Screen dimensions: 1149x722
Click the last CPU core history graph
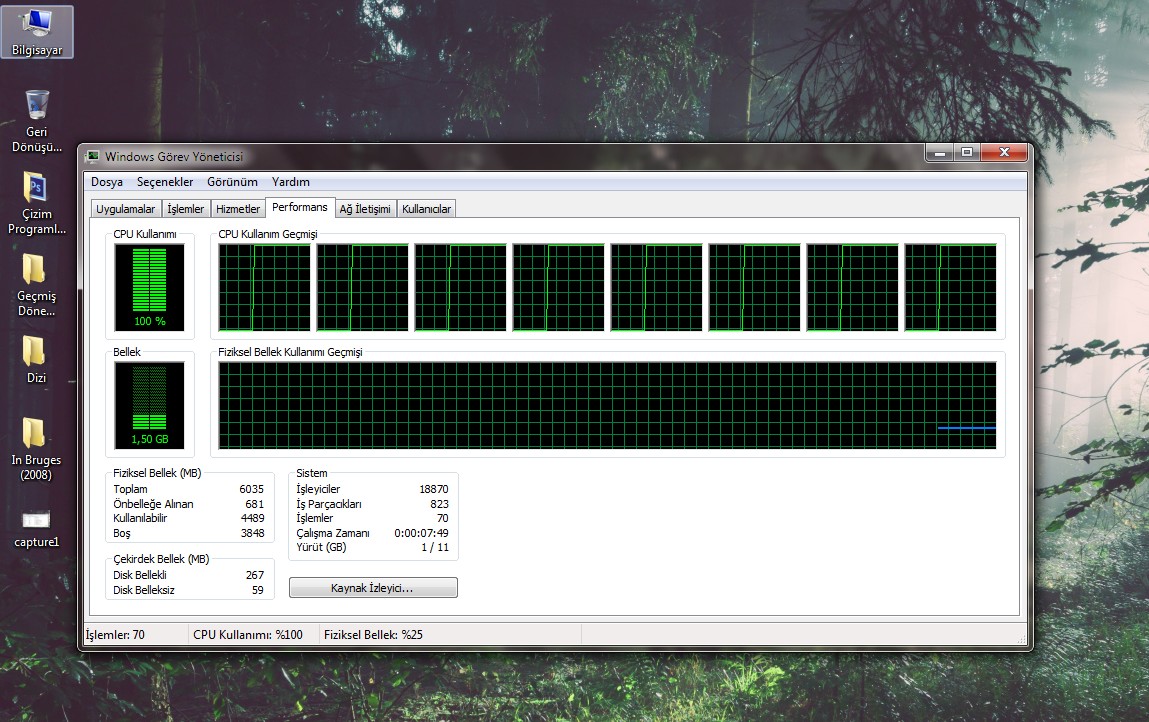pos(950,287)
